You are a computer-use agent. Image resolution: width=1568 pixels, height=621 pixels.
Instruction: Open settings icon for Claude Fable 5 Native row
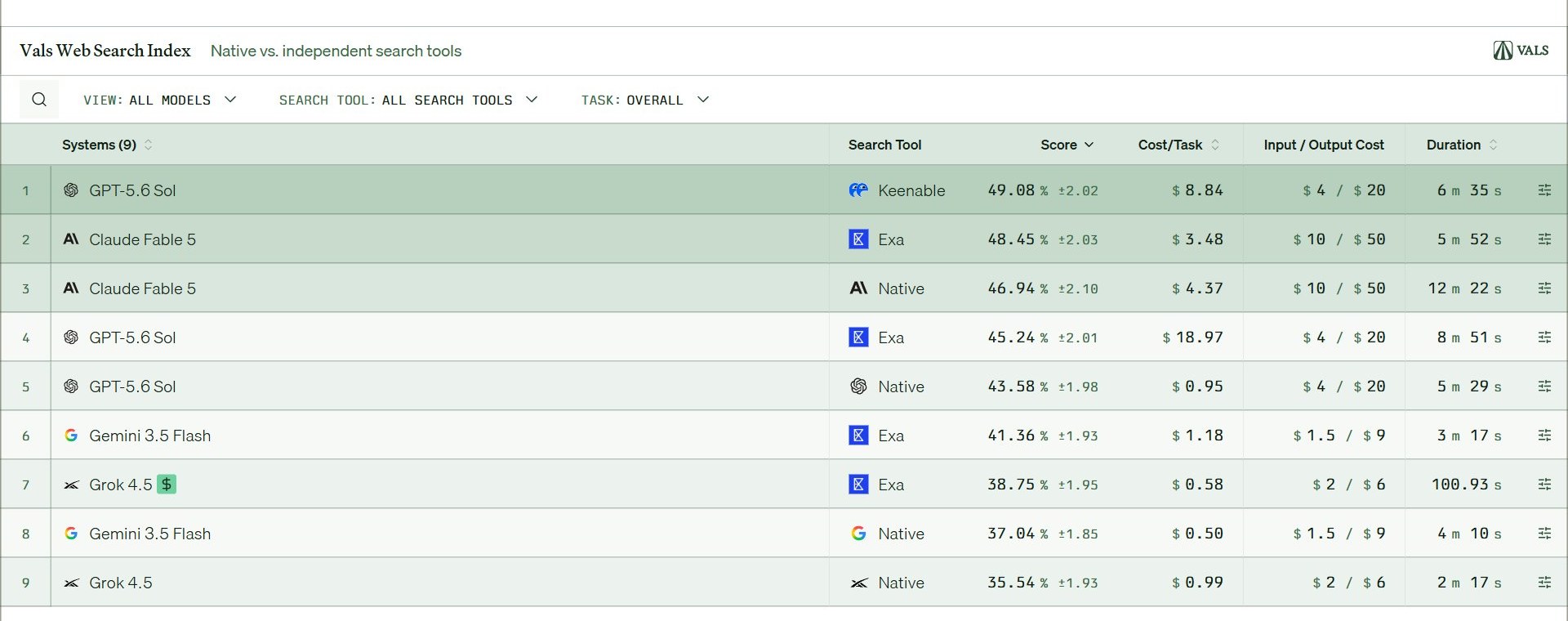(1544, 288)
